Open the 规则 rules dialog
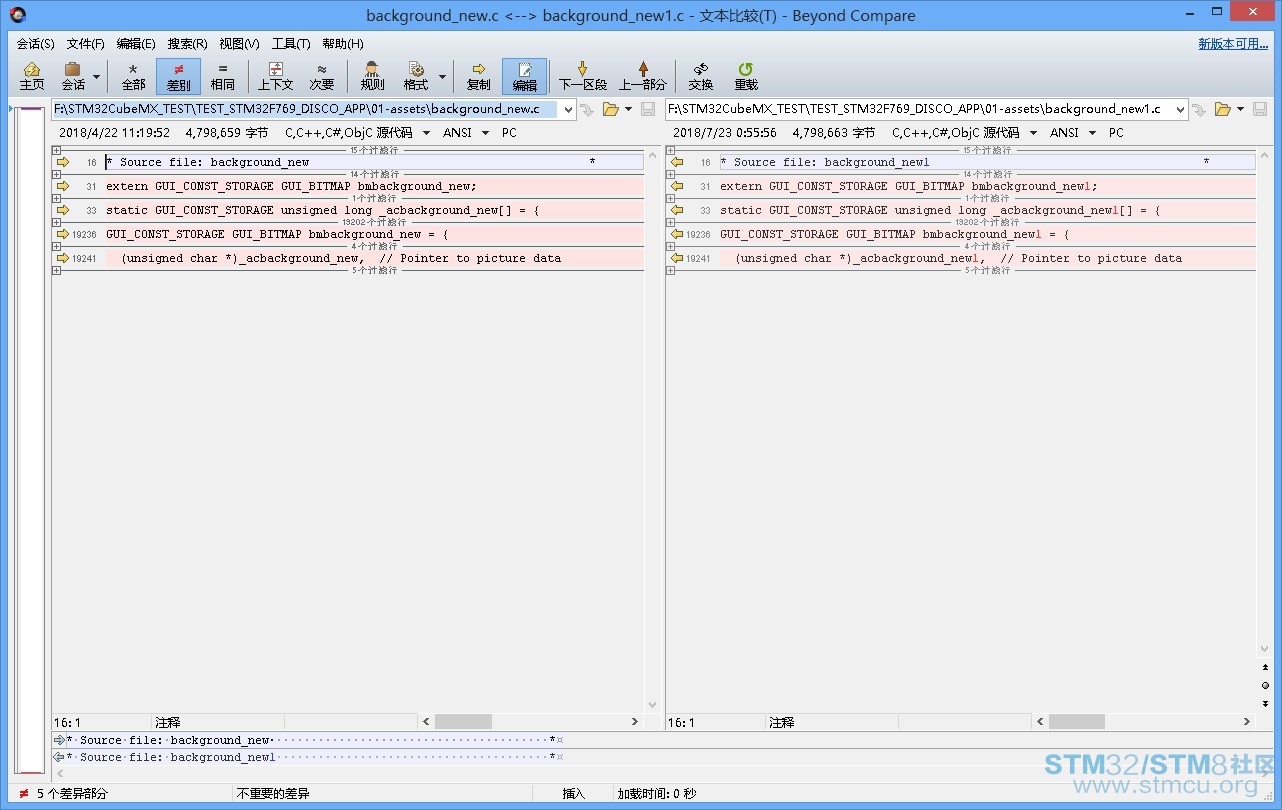This screenshot has width=1282, height=810. (x=372, y=76)
